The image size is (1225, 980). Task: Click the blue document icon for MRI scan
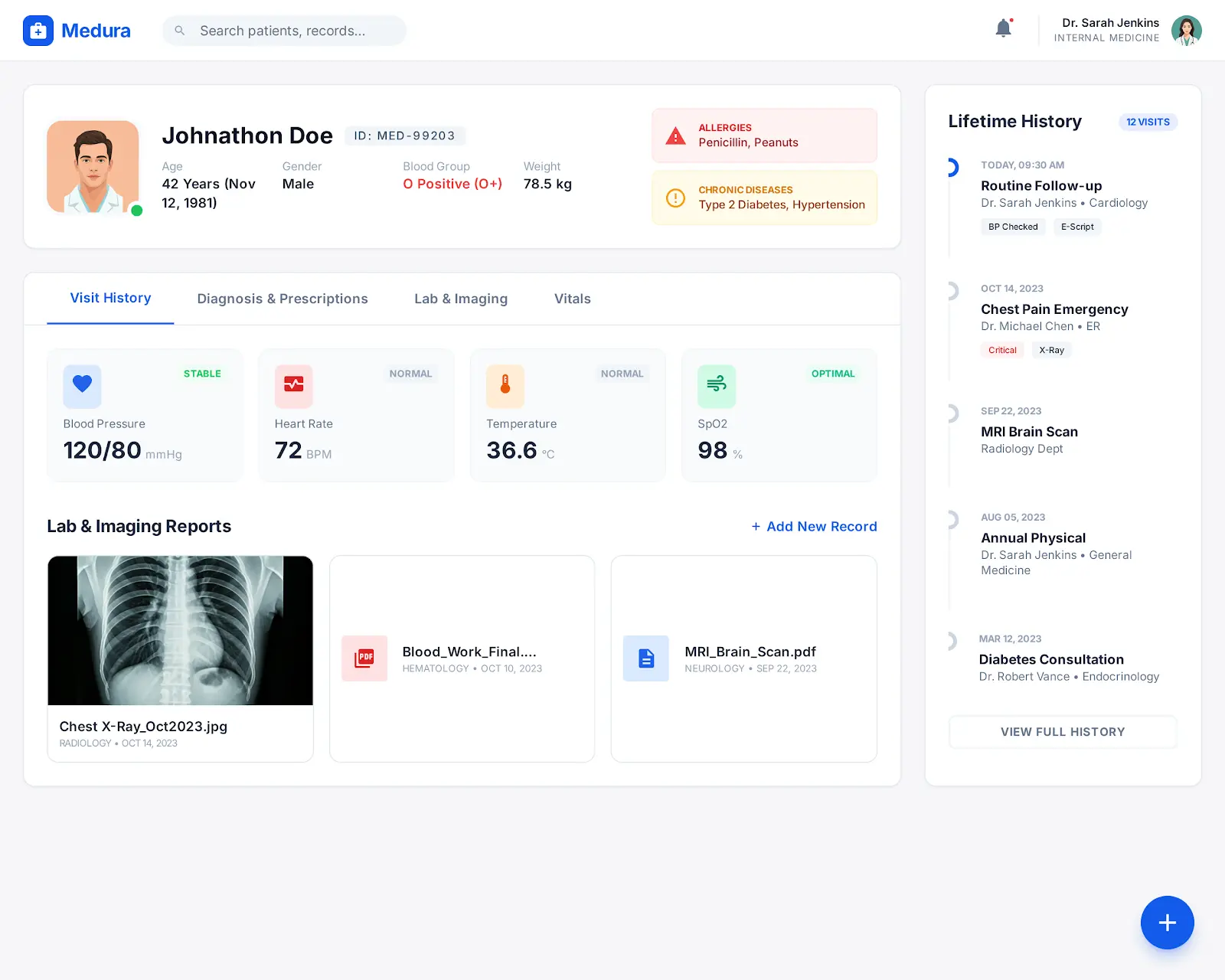point(646,658)
